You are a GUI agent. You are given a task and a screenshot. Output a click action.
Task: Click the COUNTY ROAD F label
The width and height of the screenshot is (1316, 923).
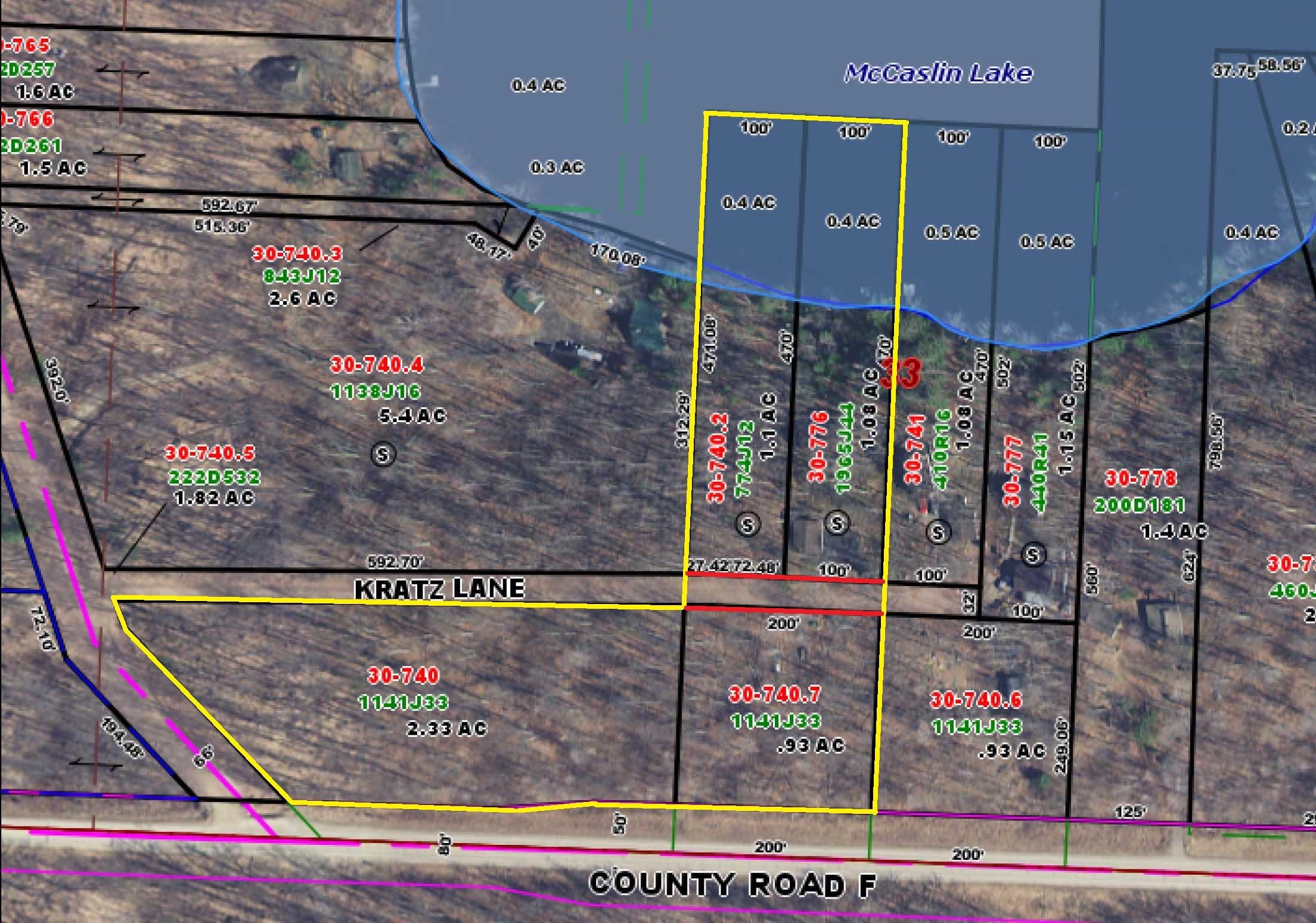tap(733, 884)
